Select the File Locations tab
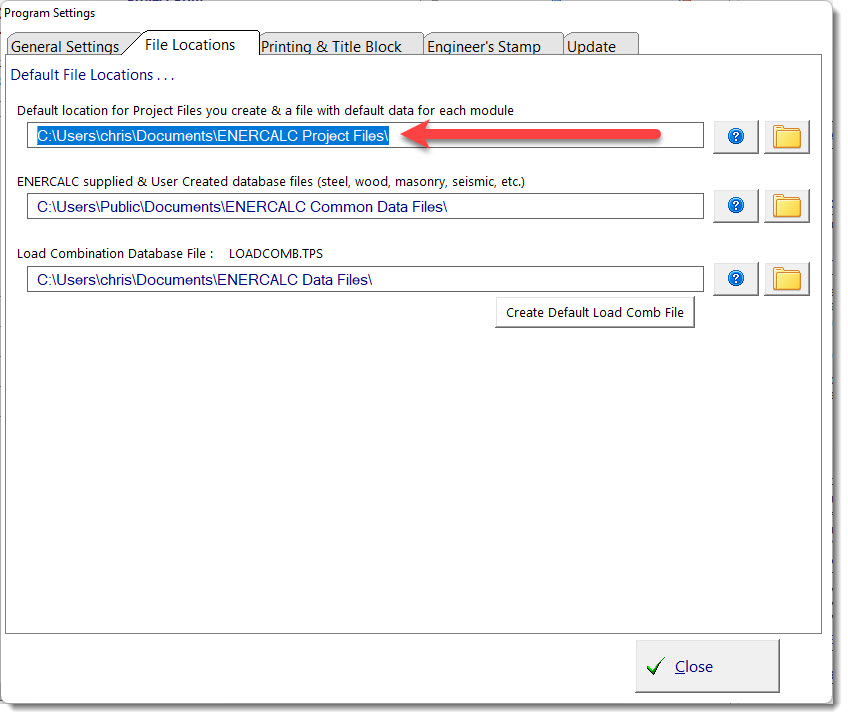The width and height of the screenshot is (848, 719). coord(190,45)
